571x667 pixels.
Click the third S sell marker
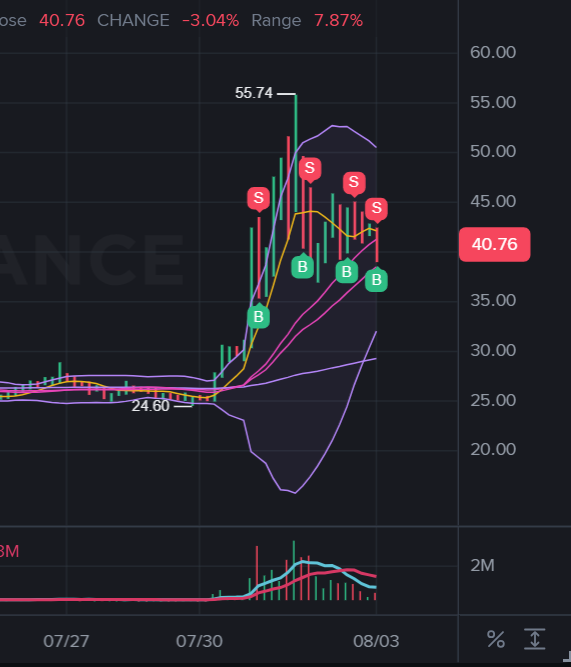click(354, 183)
